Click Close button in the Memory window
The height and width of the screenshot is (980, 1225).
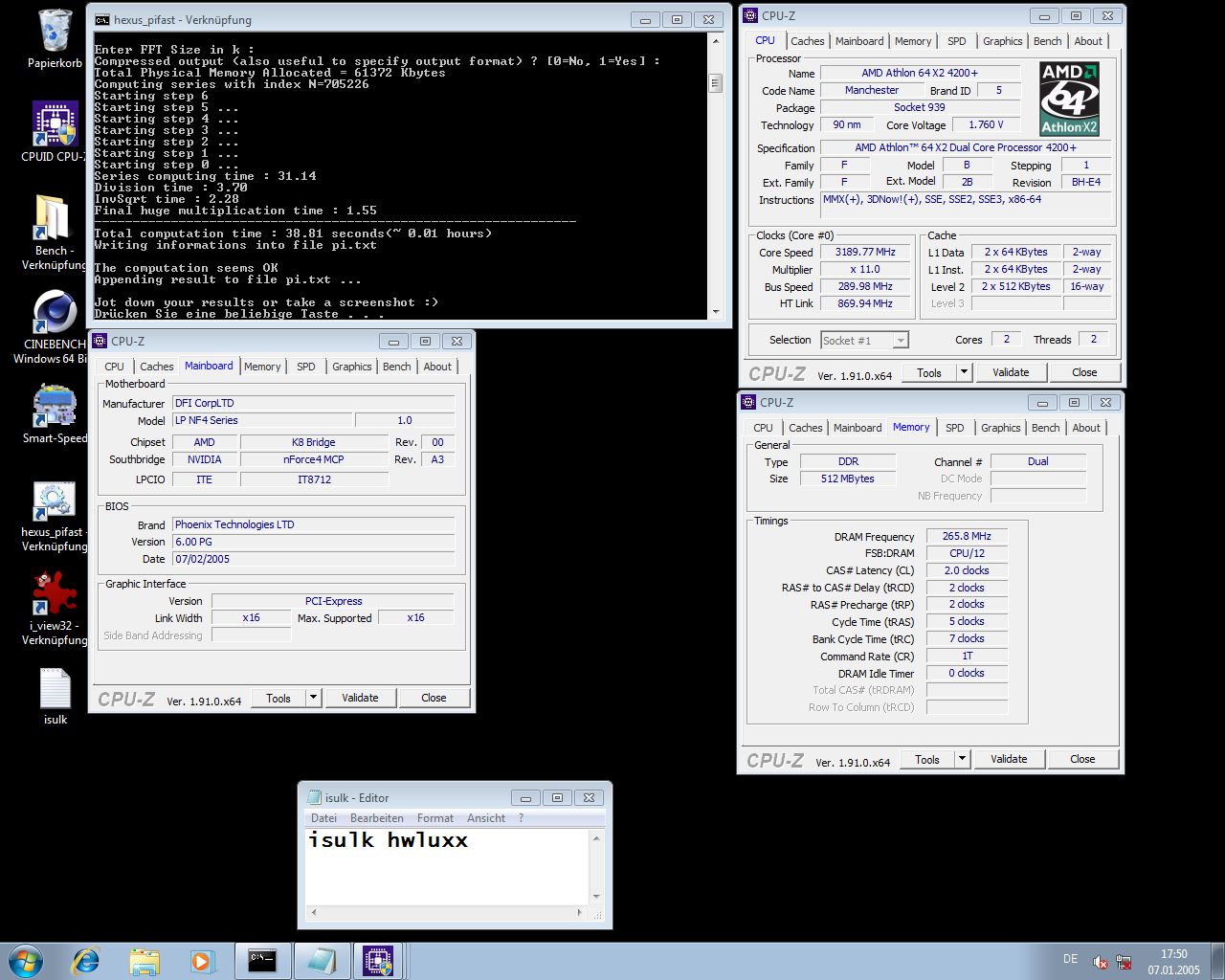pos(1082,759)
